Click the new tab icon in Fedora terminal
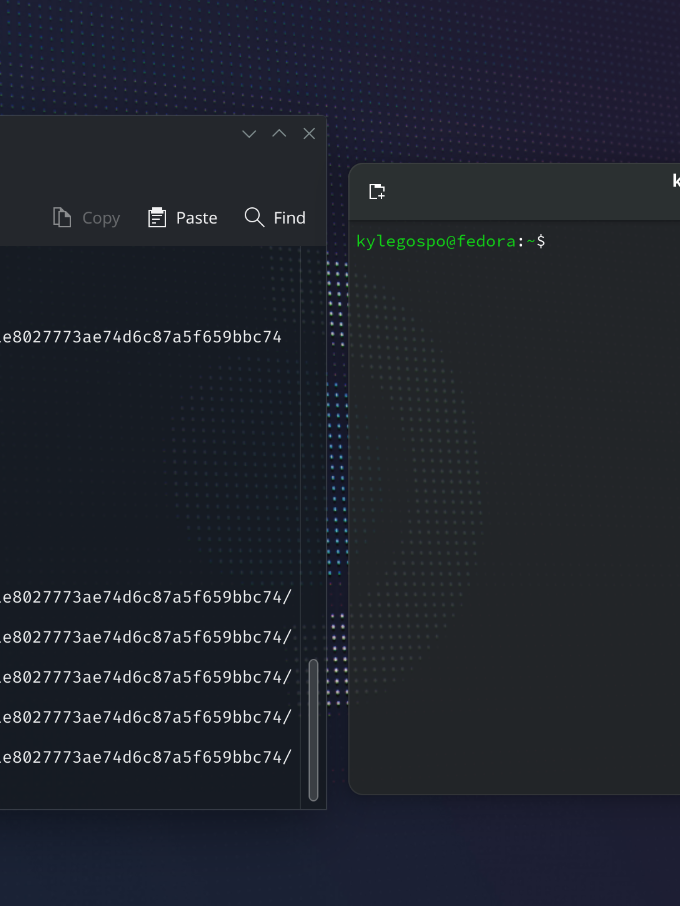Screen dimensions: 680x906 [377, 191]
